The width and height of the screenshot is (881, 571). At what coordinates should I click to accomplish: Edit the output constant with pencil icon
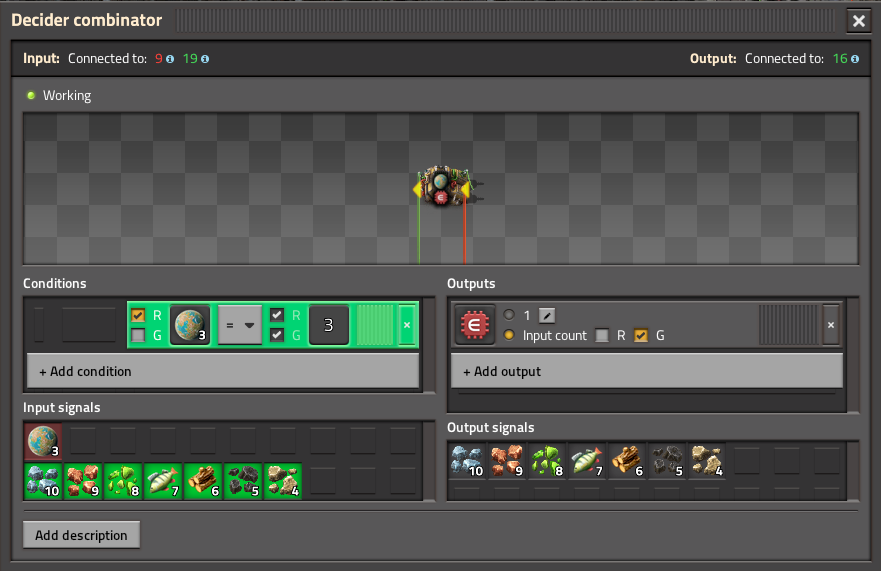point(547,315)
